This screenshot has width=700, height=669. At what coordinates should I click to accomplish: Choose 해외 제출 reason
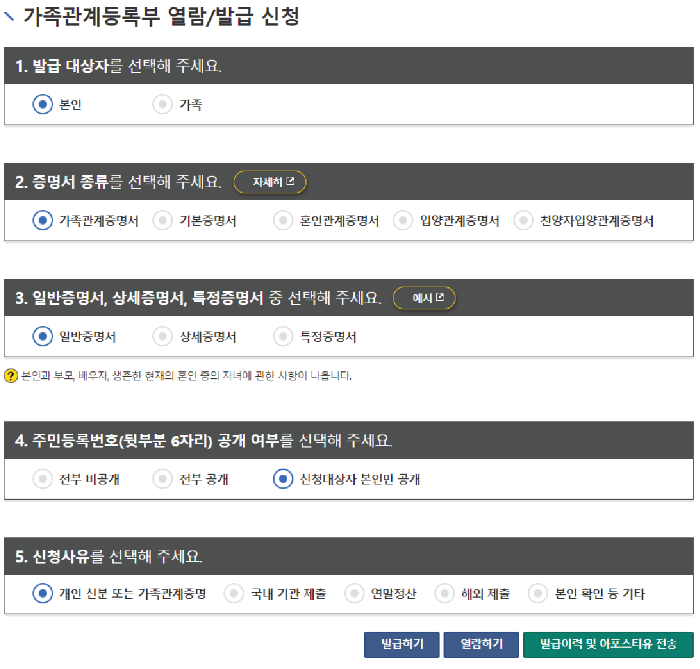[x=445, y=594]
